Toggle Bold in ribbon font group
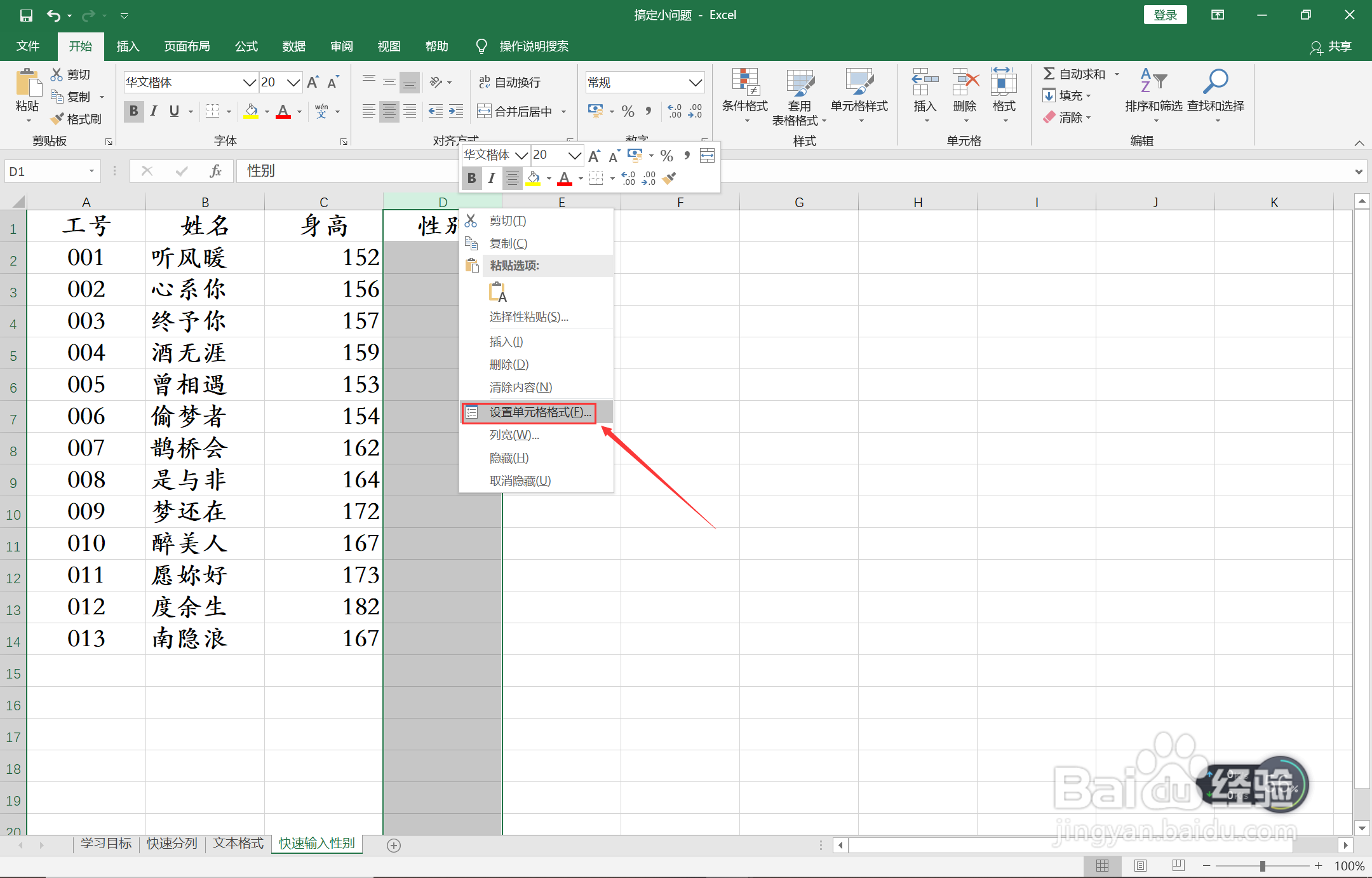The image size is (1372, 878). (133, 111)
